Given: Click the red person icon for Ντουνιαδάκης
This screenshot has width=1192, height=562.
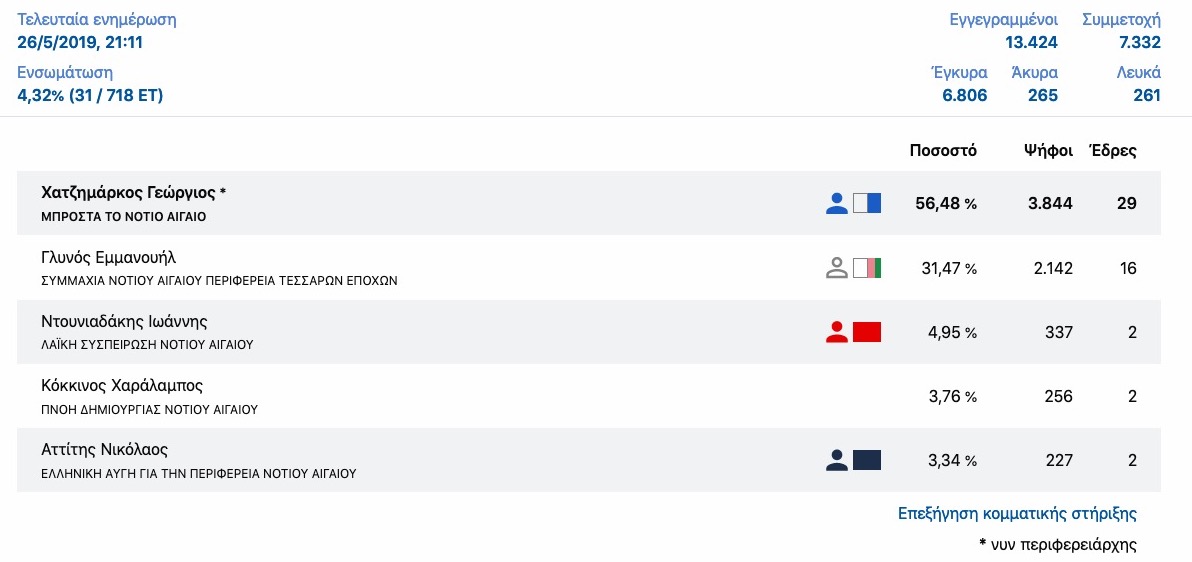Looking at the screenshot, I should [836, 332].
